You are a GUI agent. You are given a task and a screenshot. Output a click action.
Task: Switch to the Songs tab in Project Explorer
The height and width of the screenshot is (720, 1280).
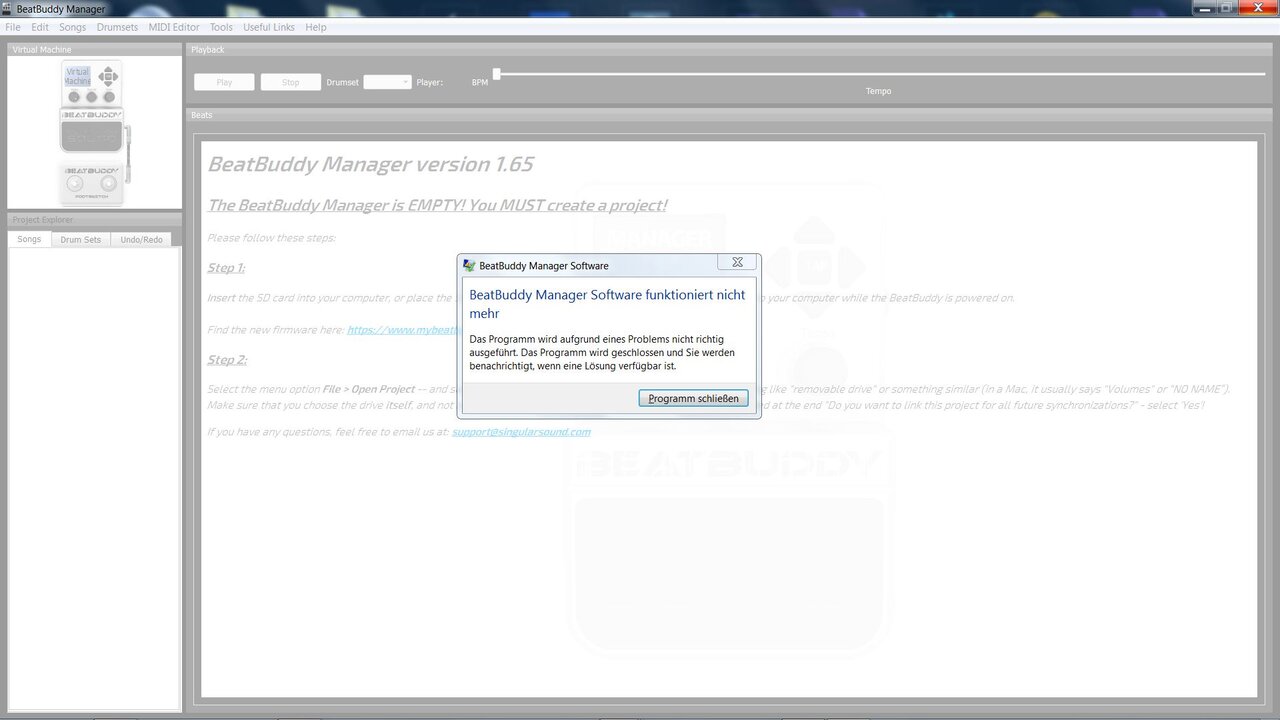pyautogui.click(x=29, y=239)
